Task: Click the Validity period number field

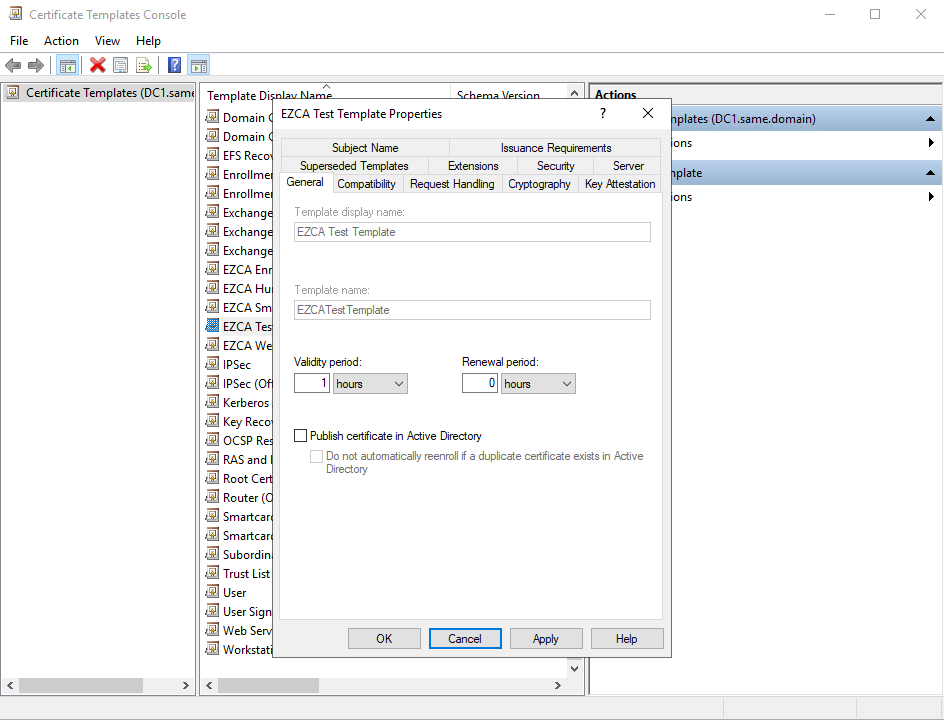Action: tap(312, 384)
